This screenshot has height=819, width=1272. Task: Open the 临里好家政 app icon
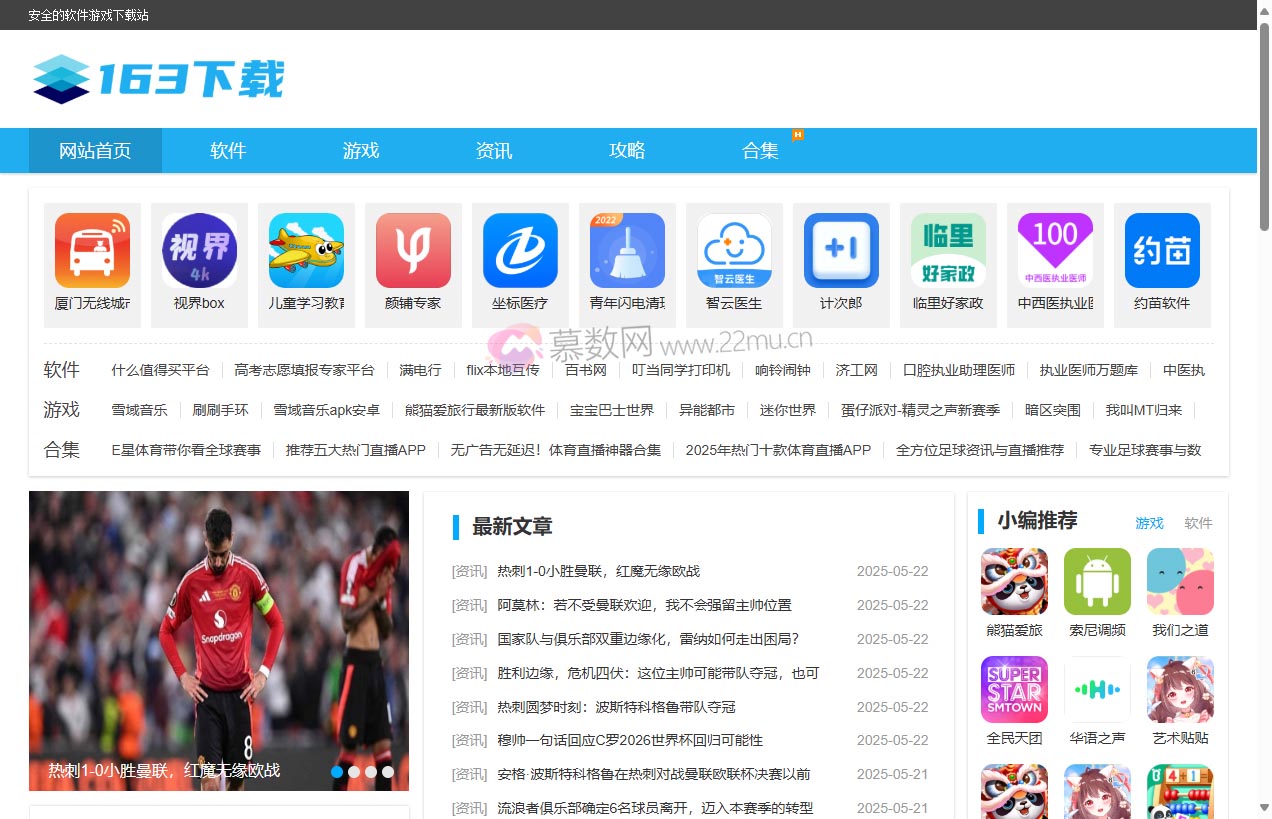coord(948,251)
